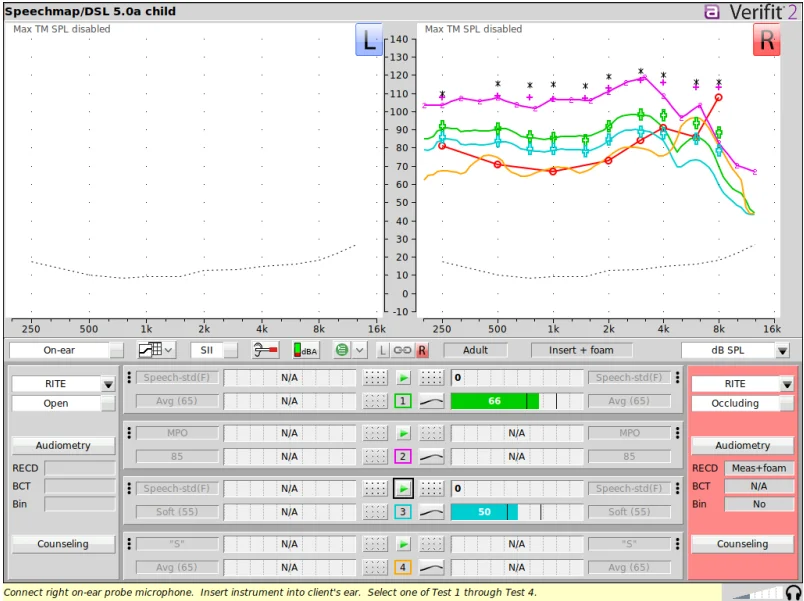Run Test 3 using its highlighted play button
Image resolution: width=804 pixels, height=601 pixels.
click(x=404, y=489)
